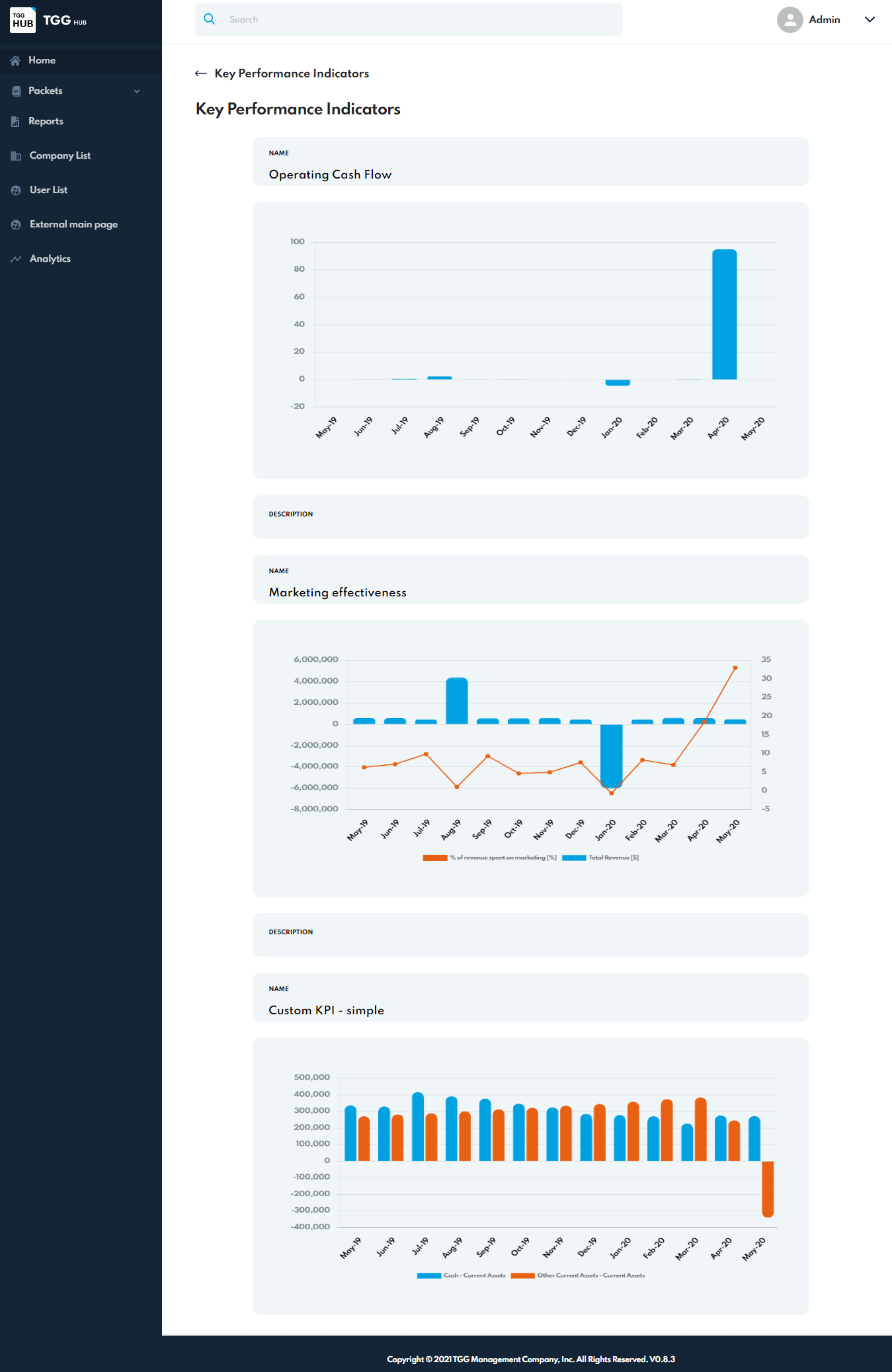Click the Packets icon in sidebar
Screen dimensions: 892x1372
pyautogui.click(x=16, y=91)
